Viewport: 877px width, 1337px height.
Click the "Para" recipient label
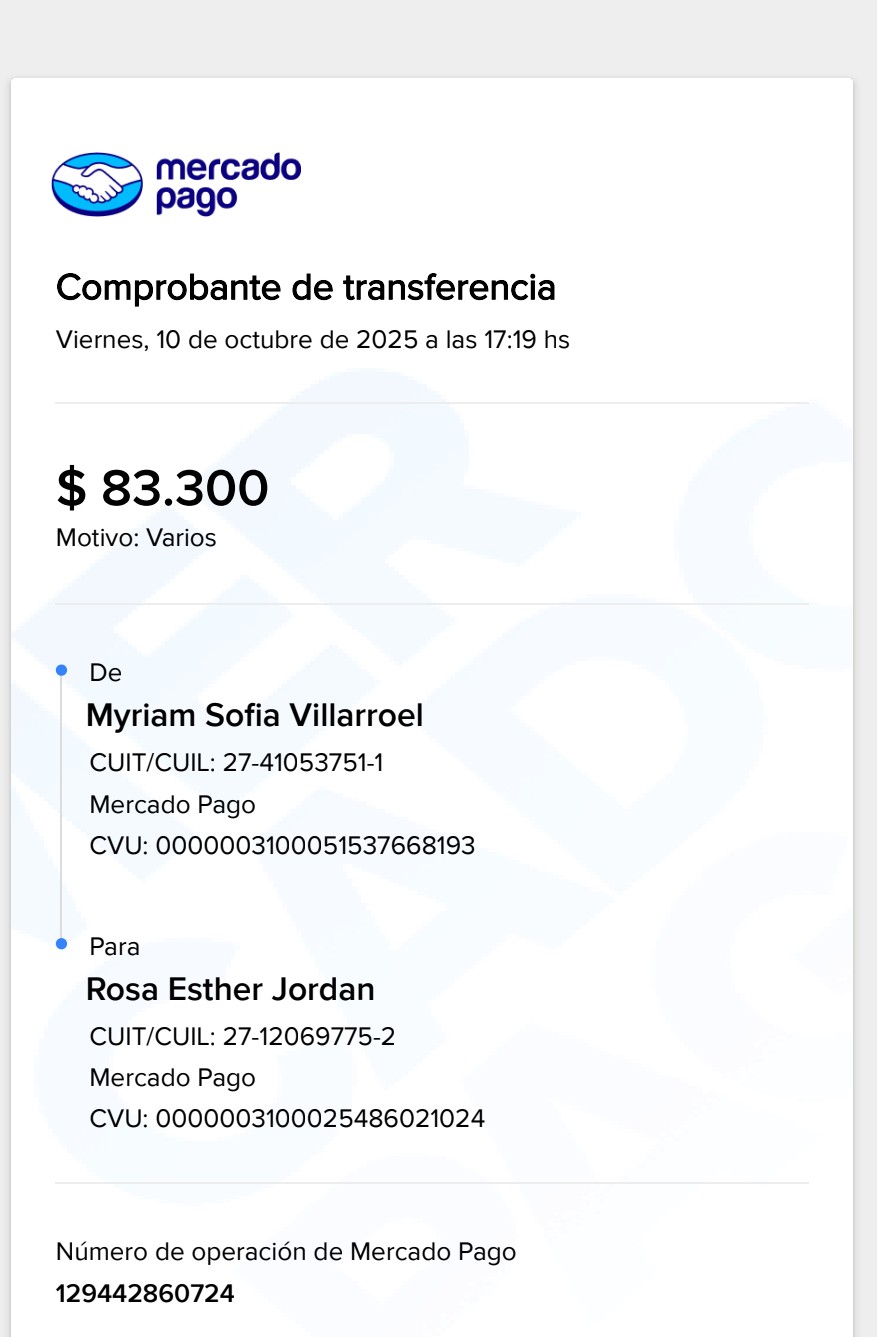[x=114, y=946]
